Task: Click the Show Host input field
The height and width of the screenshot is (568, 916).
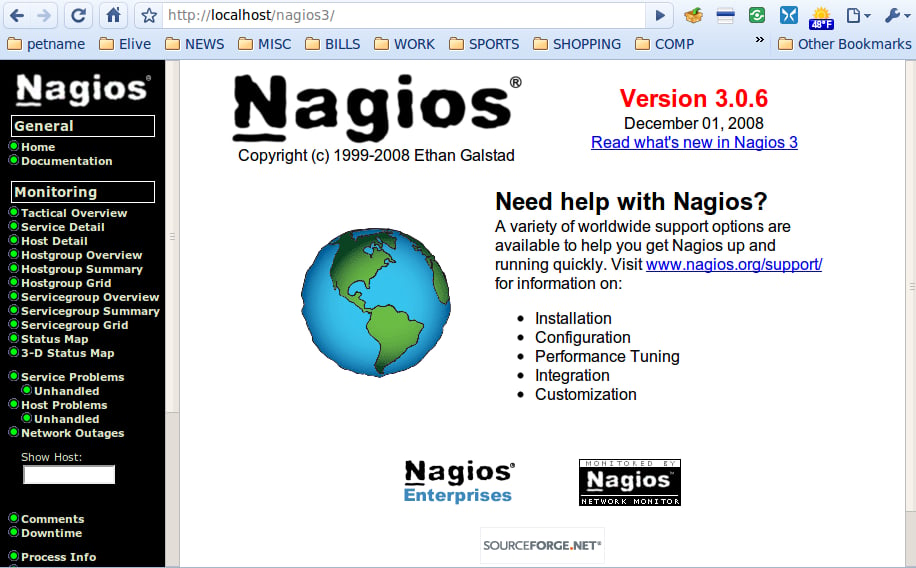Action: 69,475
